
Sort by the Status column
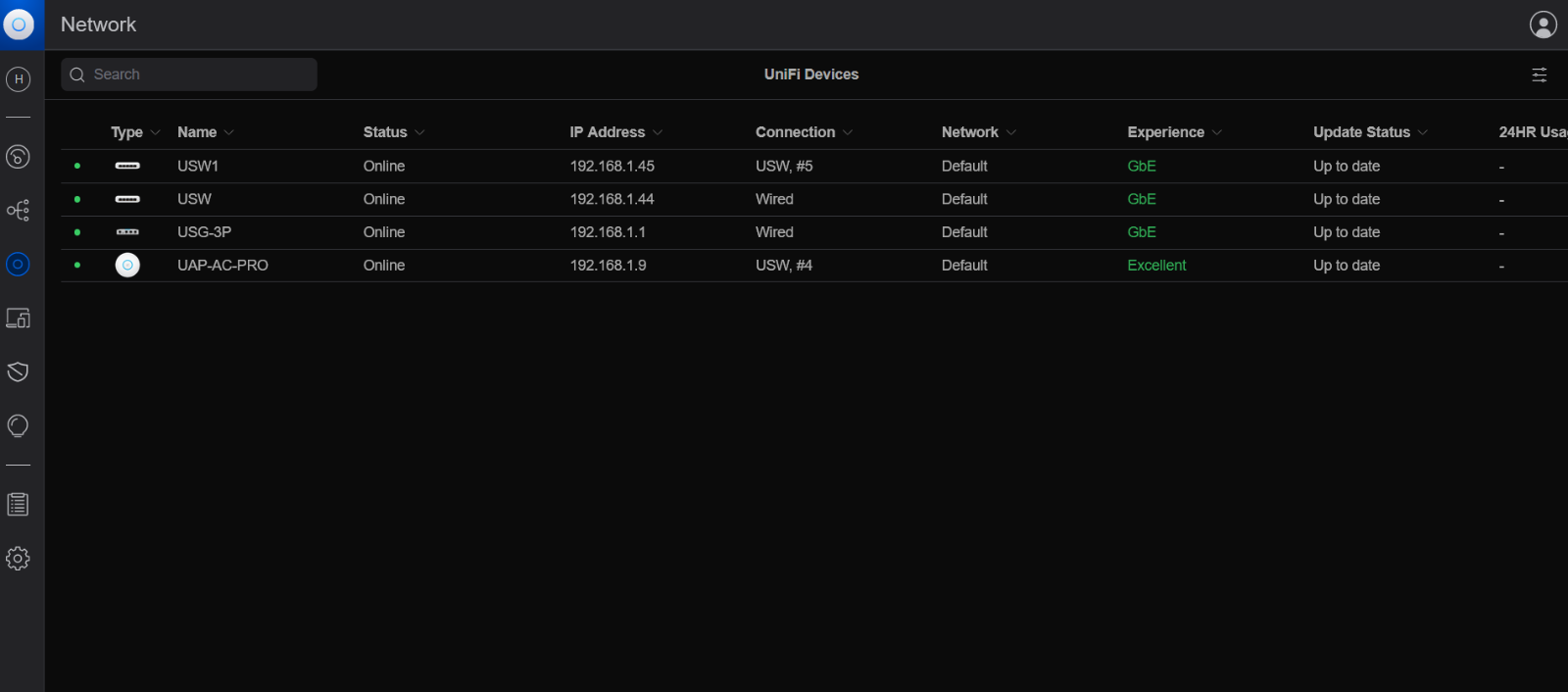394,132
